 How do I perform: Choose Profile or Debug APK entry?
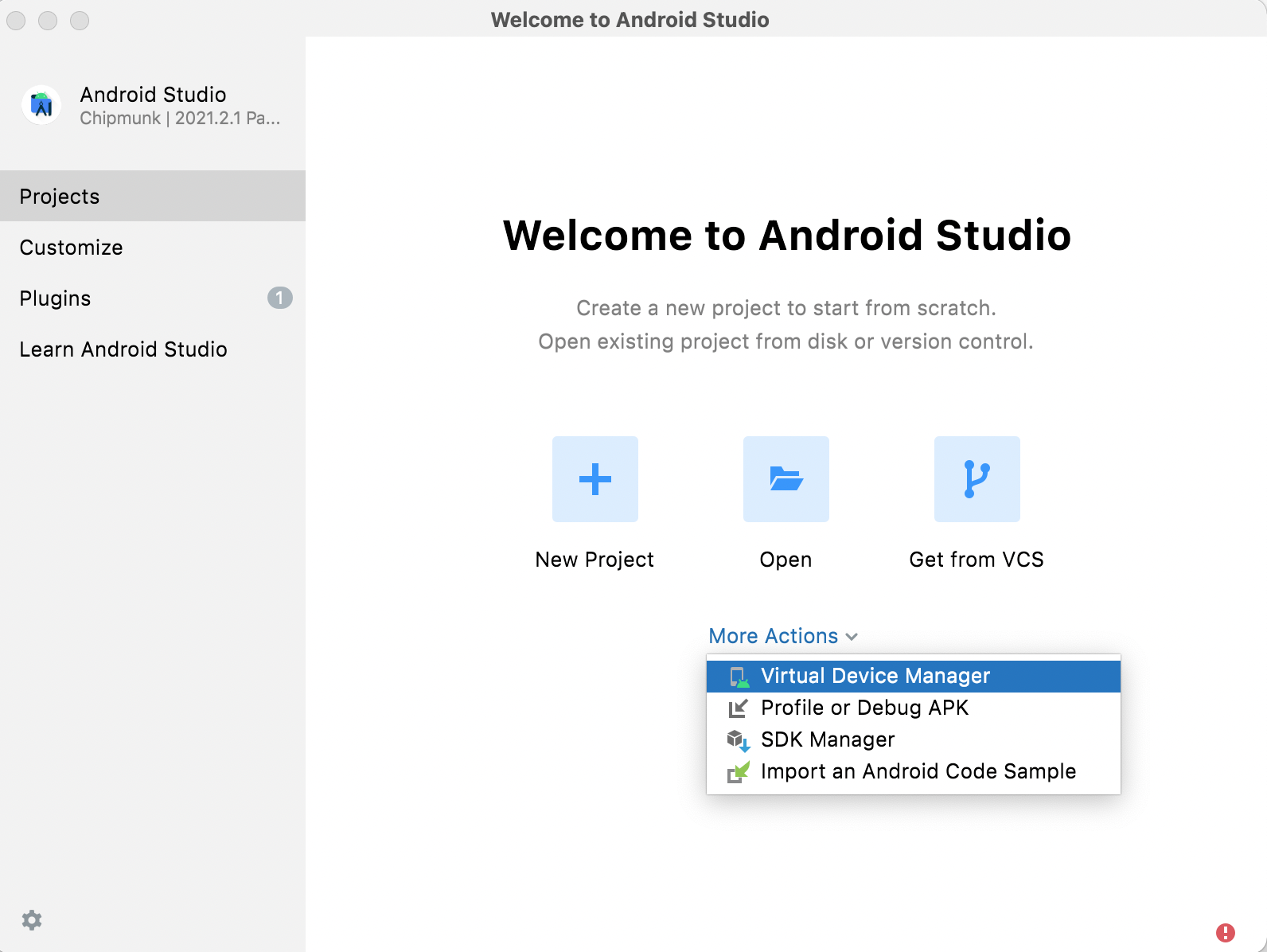click(914, 708)
